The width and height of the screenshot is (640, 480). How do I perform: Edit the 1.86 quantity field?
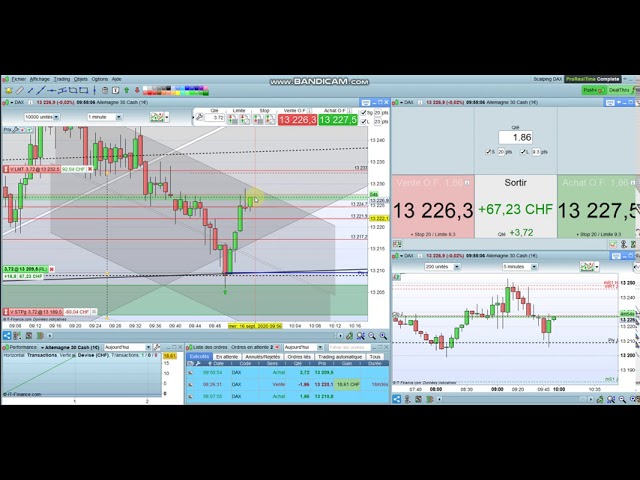pyautogui.click(x=516, y=137)
